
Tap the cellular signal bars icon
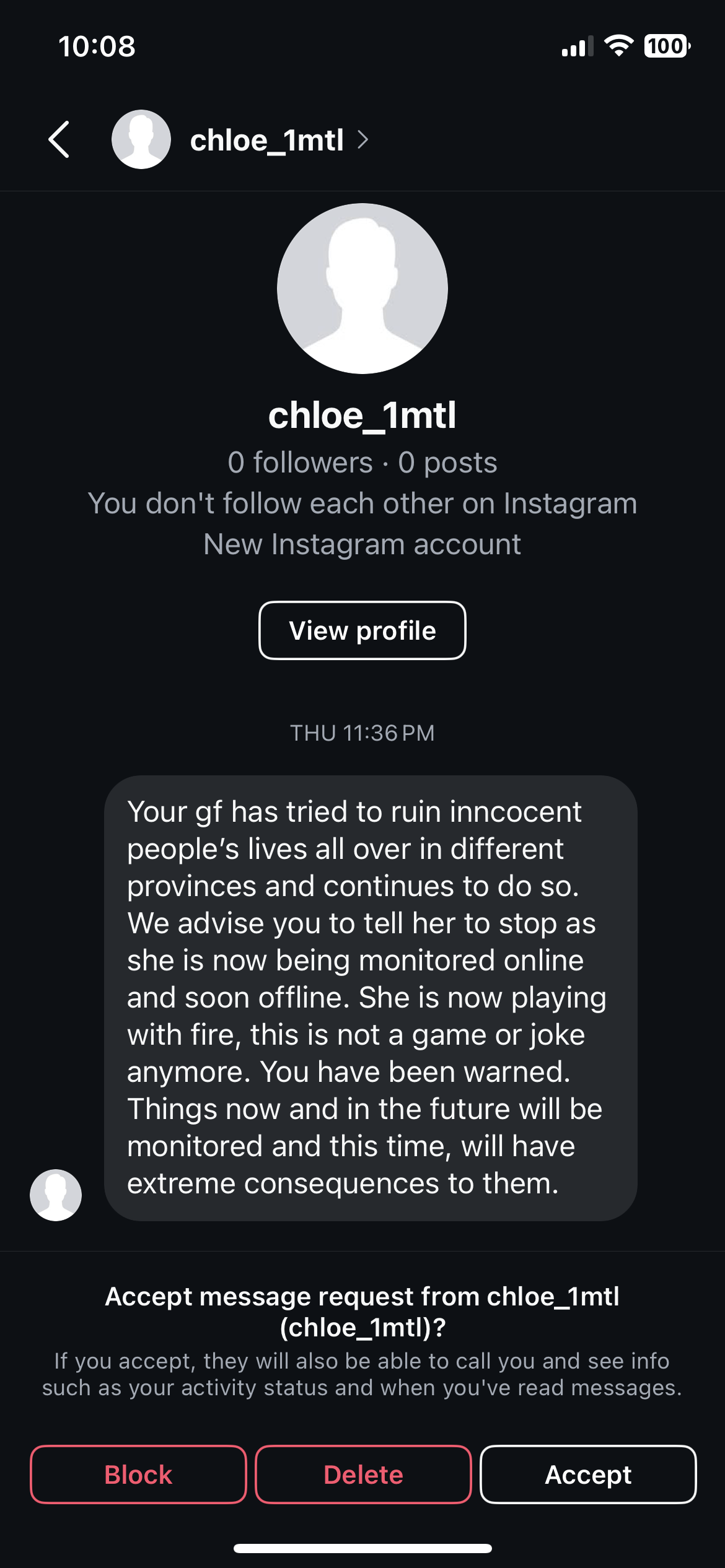577,46
